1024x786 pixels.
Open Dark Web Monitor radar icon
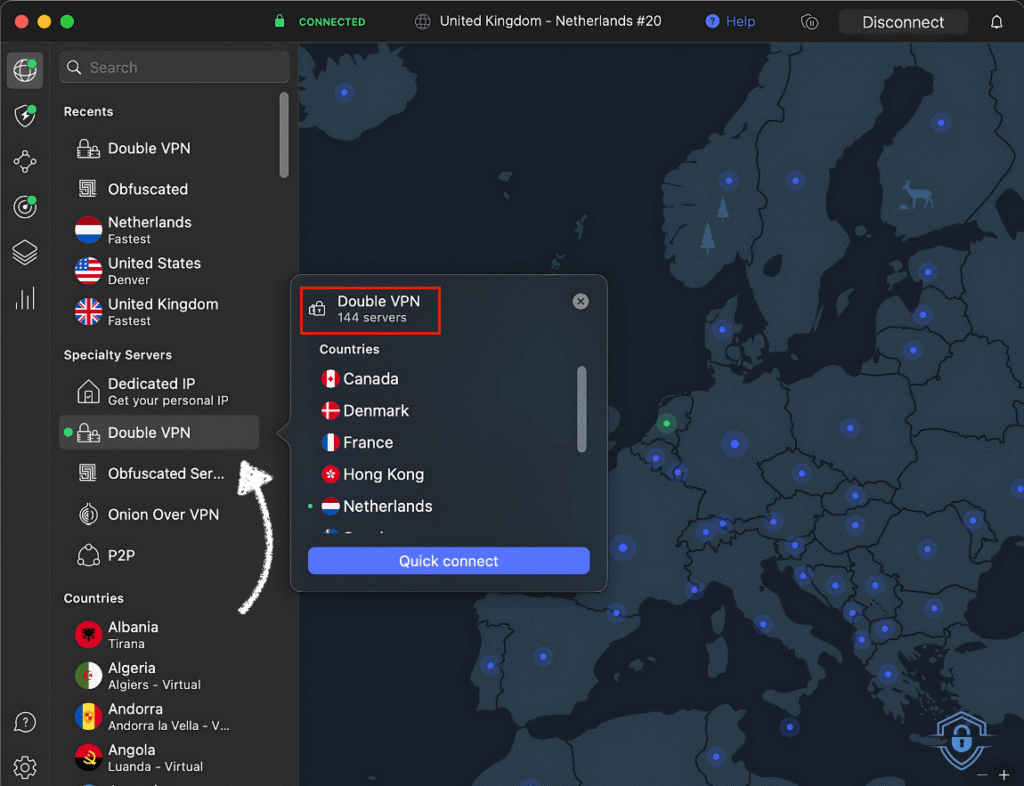pyautogui.click(x=25, y=207)
